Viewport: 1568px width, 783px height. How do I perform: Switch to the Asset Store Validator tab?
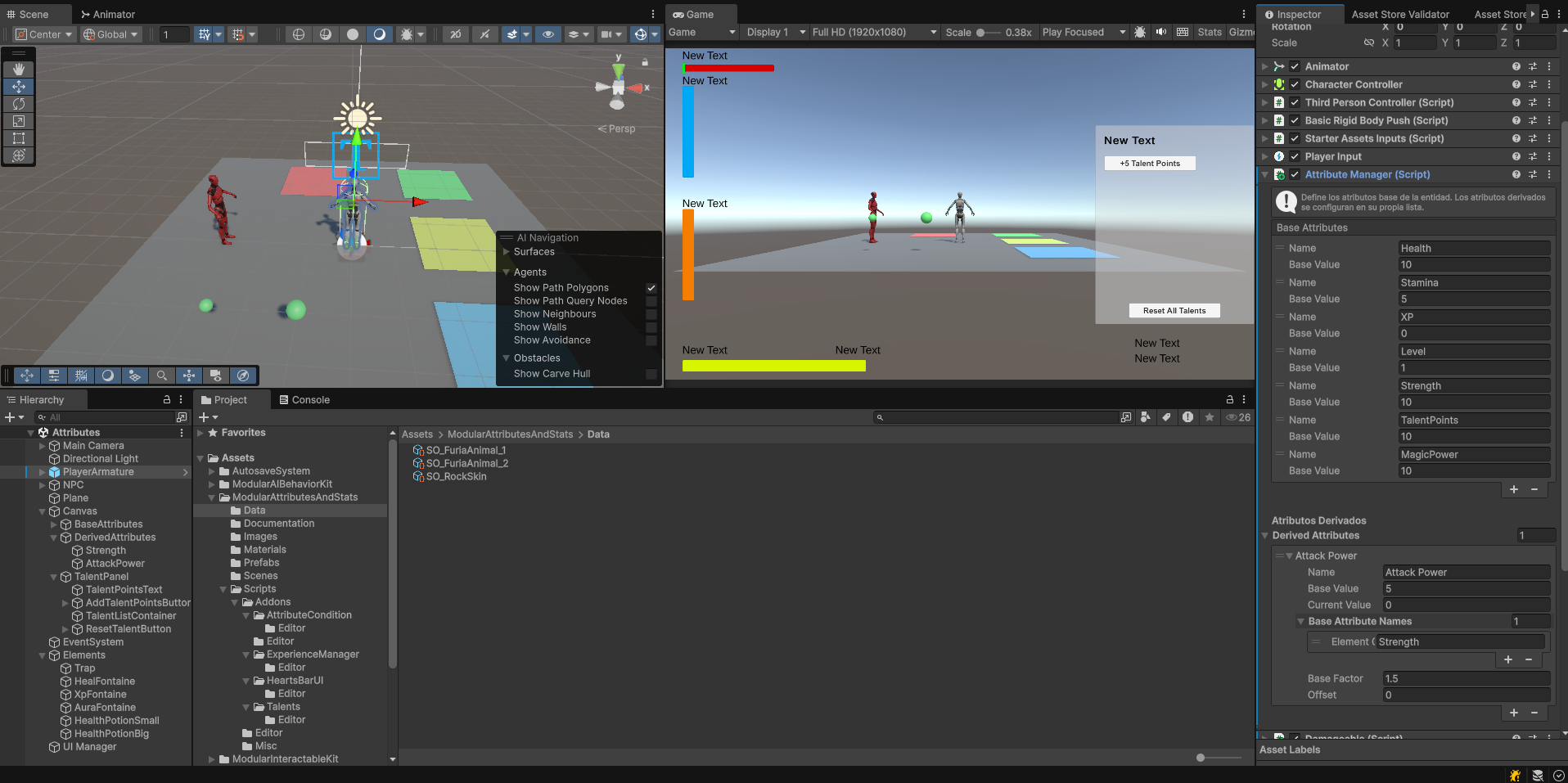click(x=1400, y=14)
